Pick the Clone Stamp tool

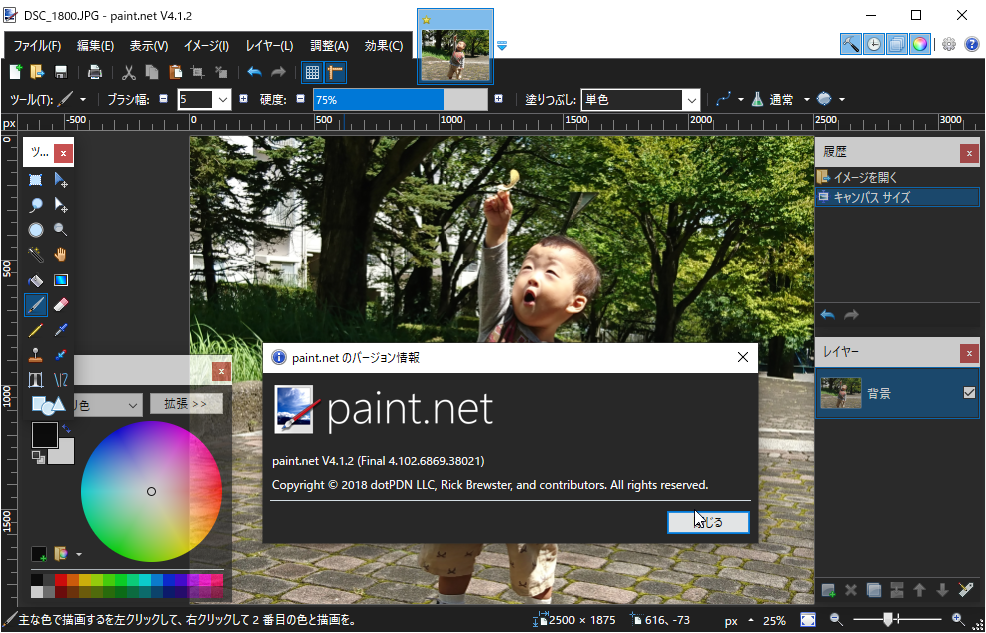coord(35,355)
